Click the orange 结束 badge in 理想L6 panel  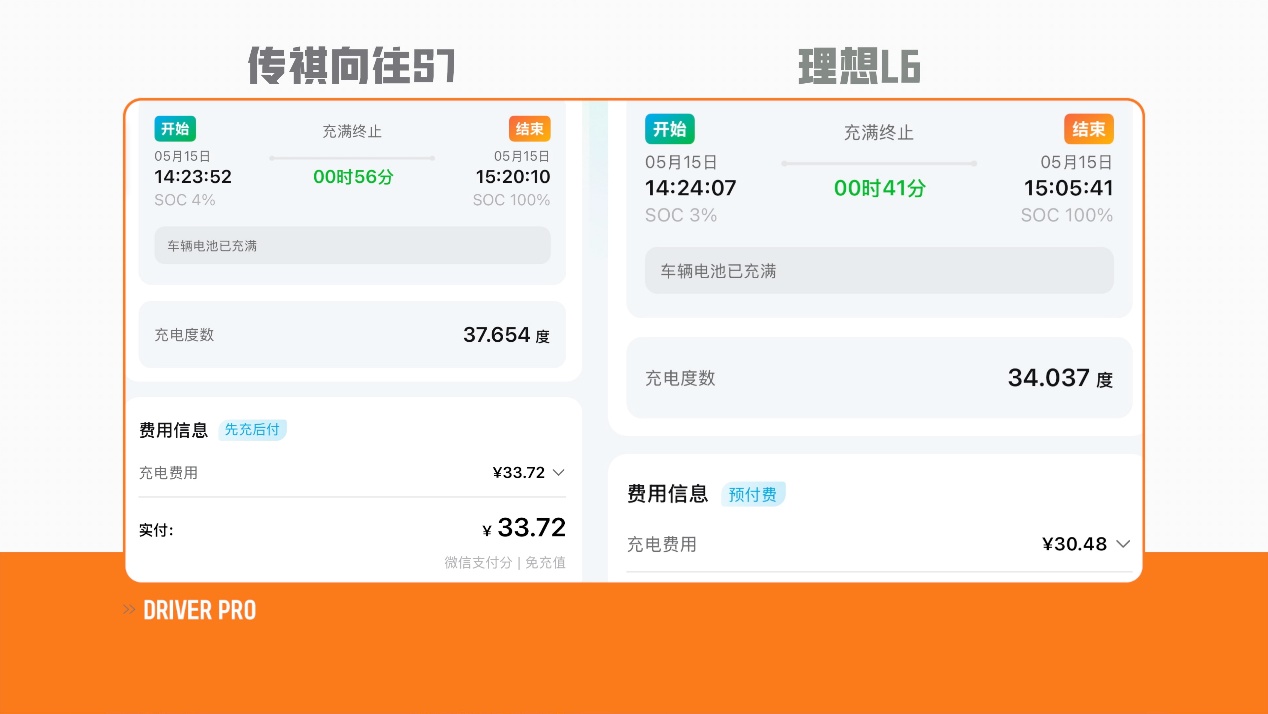[x=1089, y=129]
